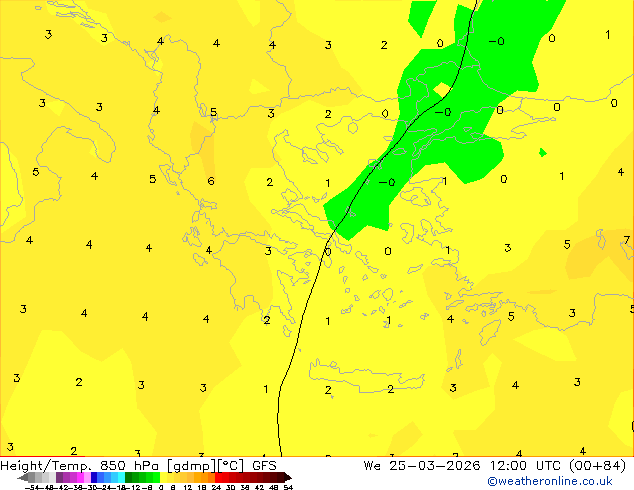Pick the cyan swatch in the legend

click(x=121, y=477)
